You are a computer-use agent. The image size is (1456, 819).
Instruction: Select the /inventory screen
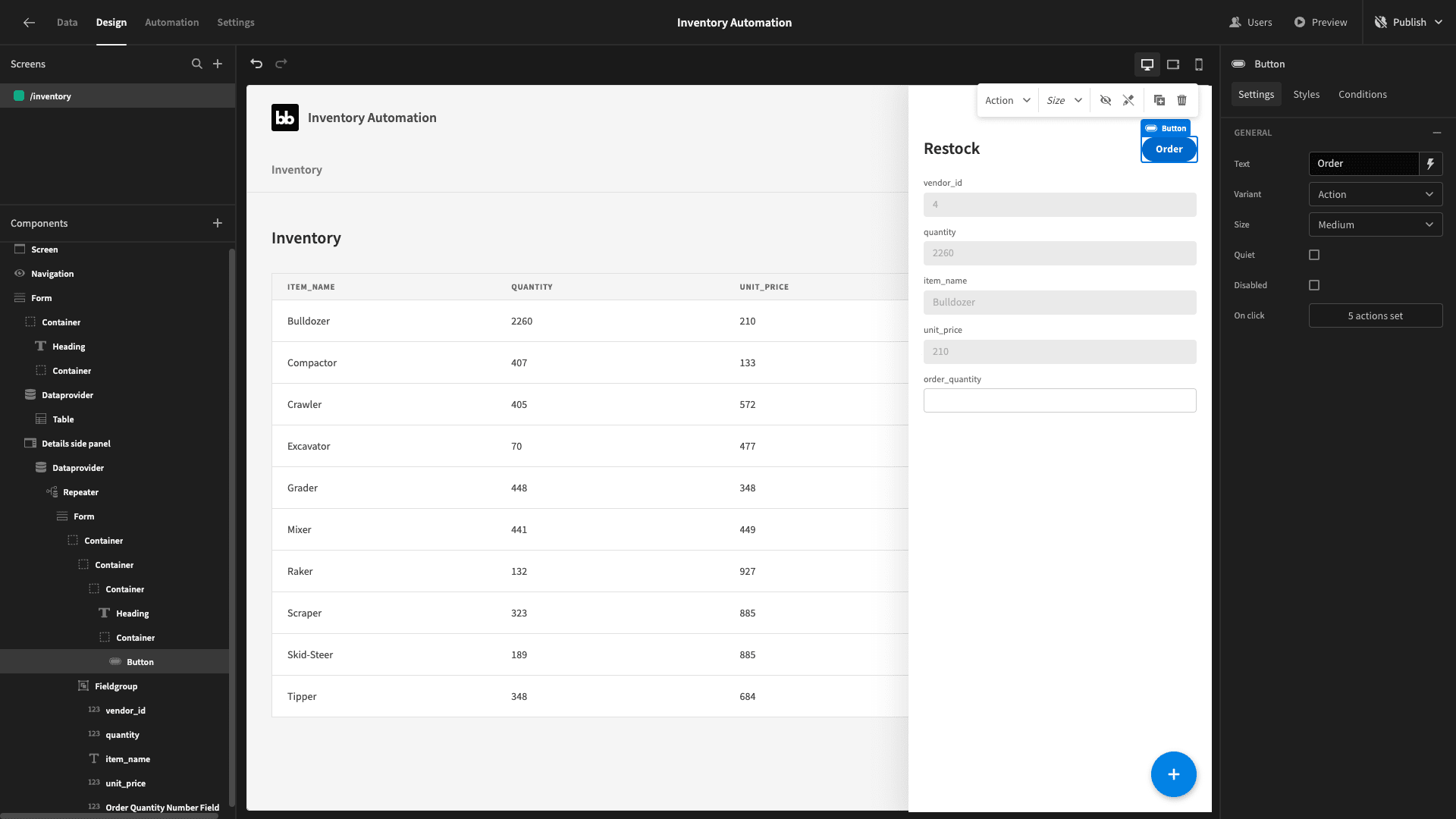pos(118,96)
